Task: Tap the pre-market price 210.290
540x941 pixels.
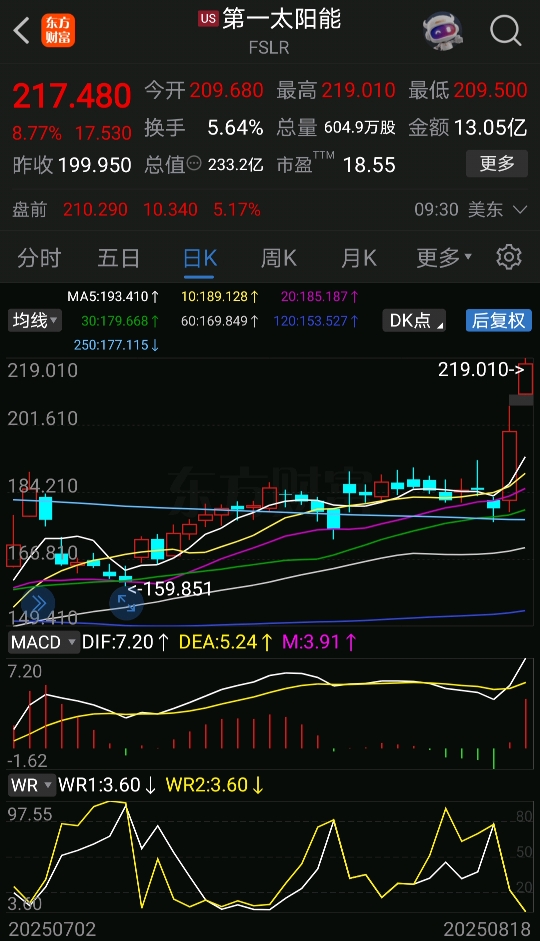Action: [95, 209]
